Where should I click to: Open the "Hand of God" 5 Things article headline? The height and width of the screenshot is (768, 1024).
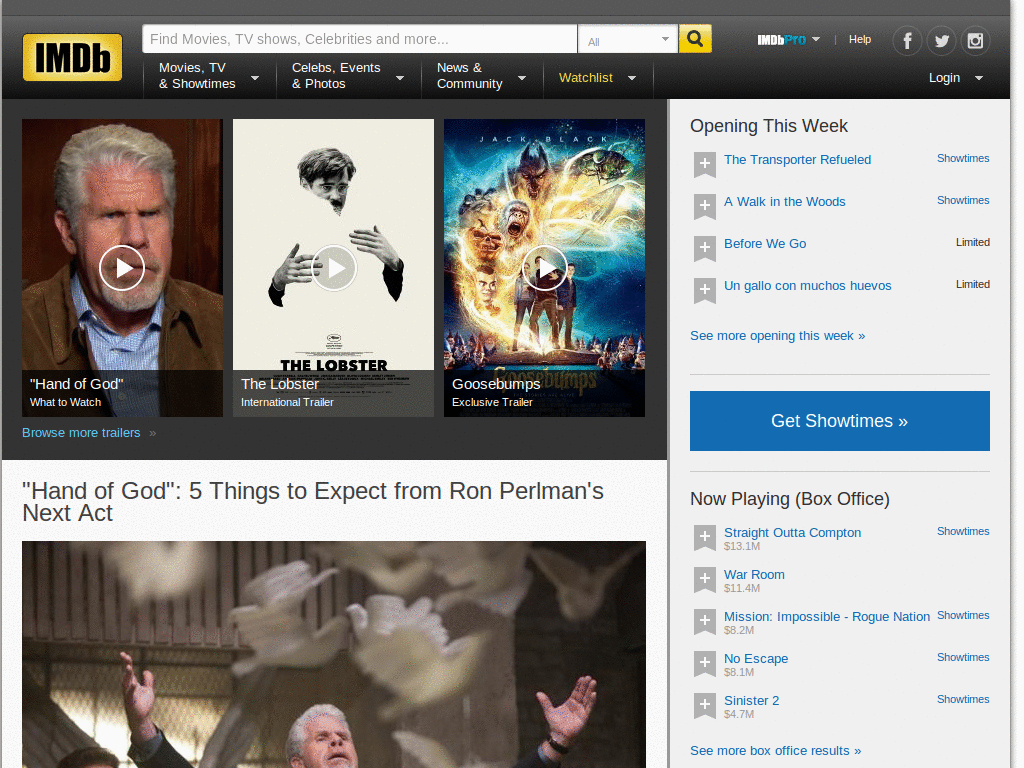[x=313, y=502]
